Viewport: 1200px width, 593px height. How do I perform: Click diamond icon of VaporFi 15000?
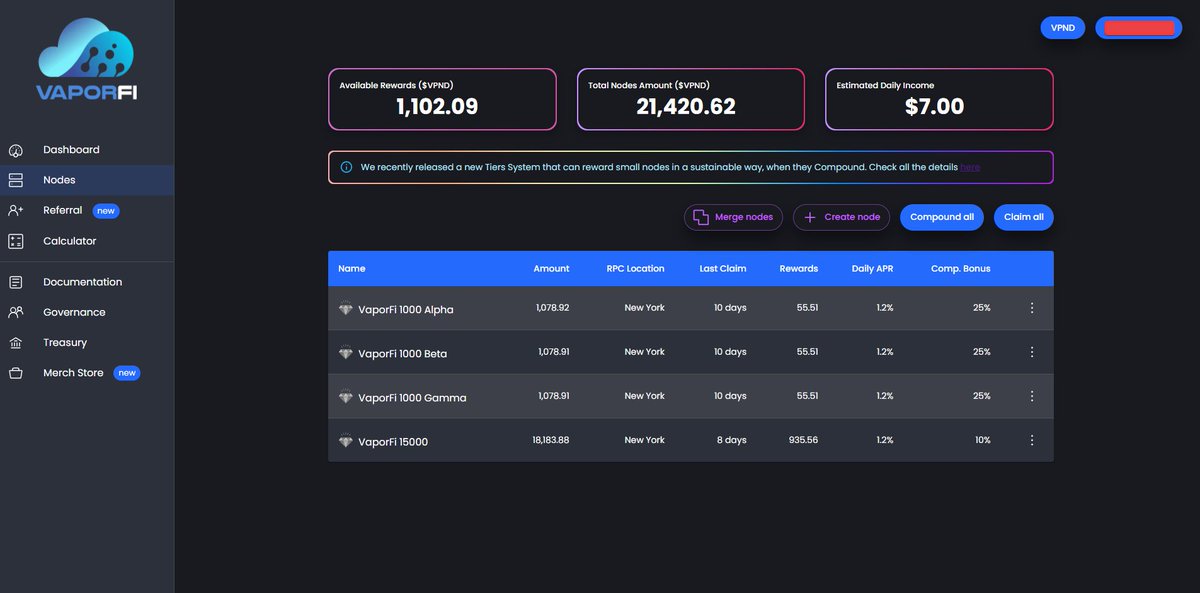coord(346,441)
